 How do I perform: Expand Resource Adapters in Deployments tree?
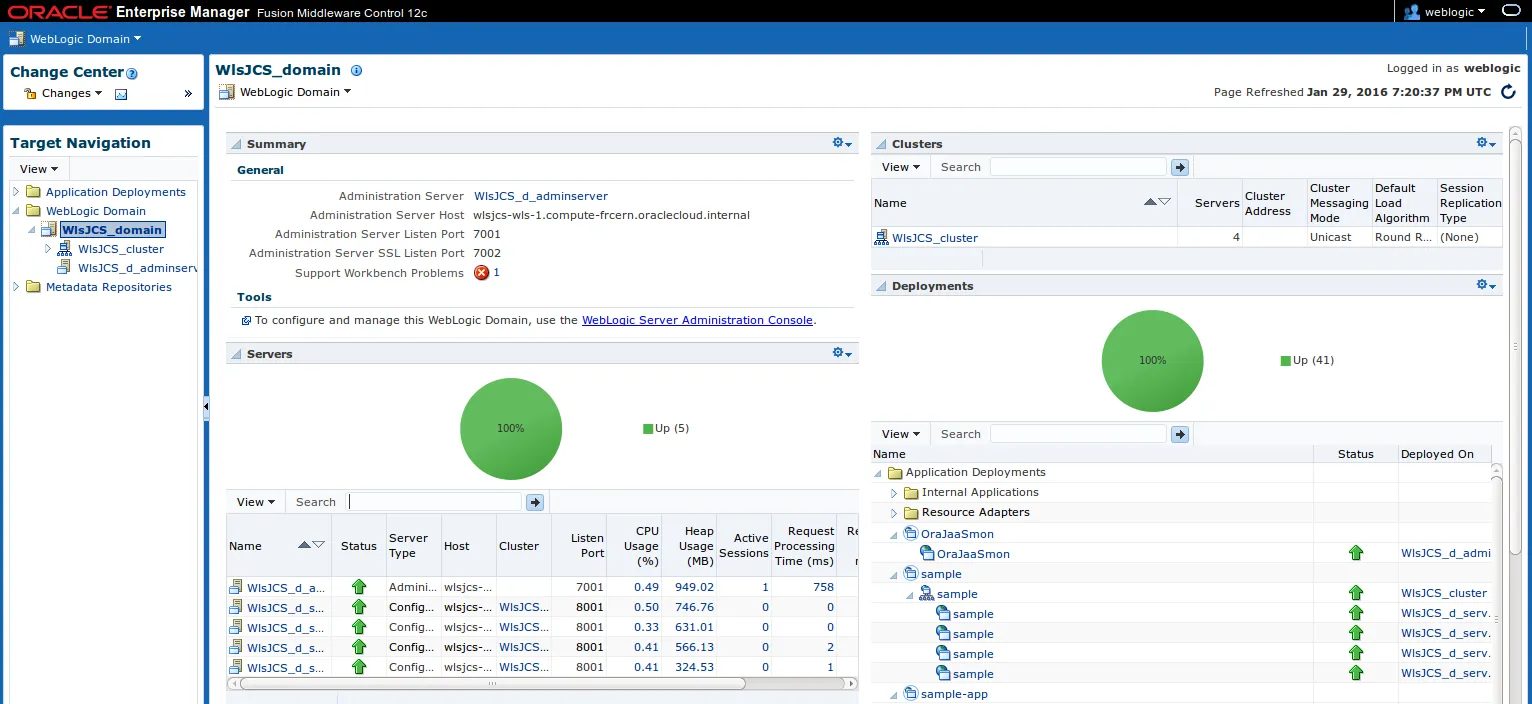(894, 513)
